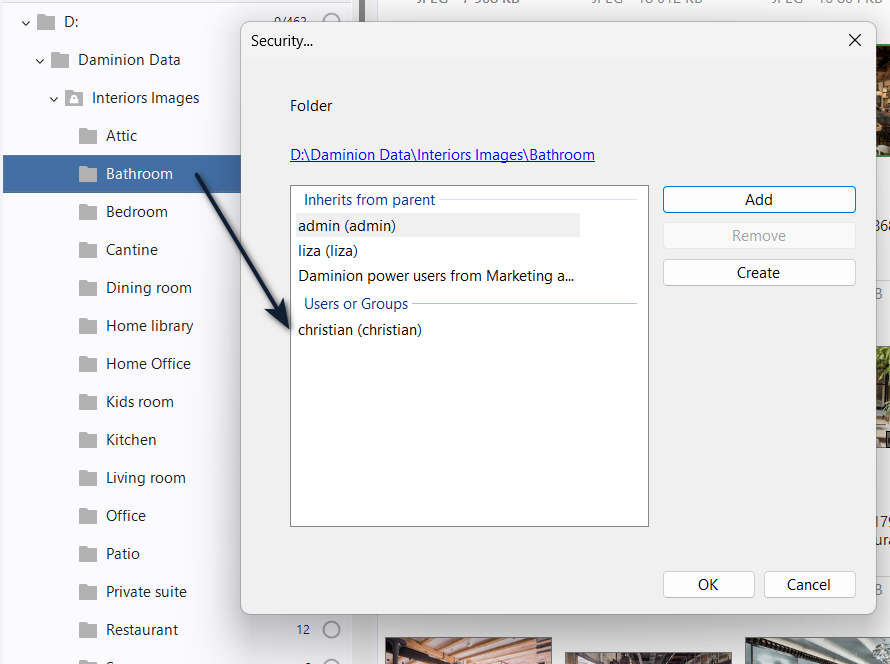
Task: Collapse the D: drive tree node
Action: pos(26,22)
